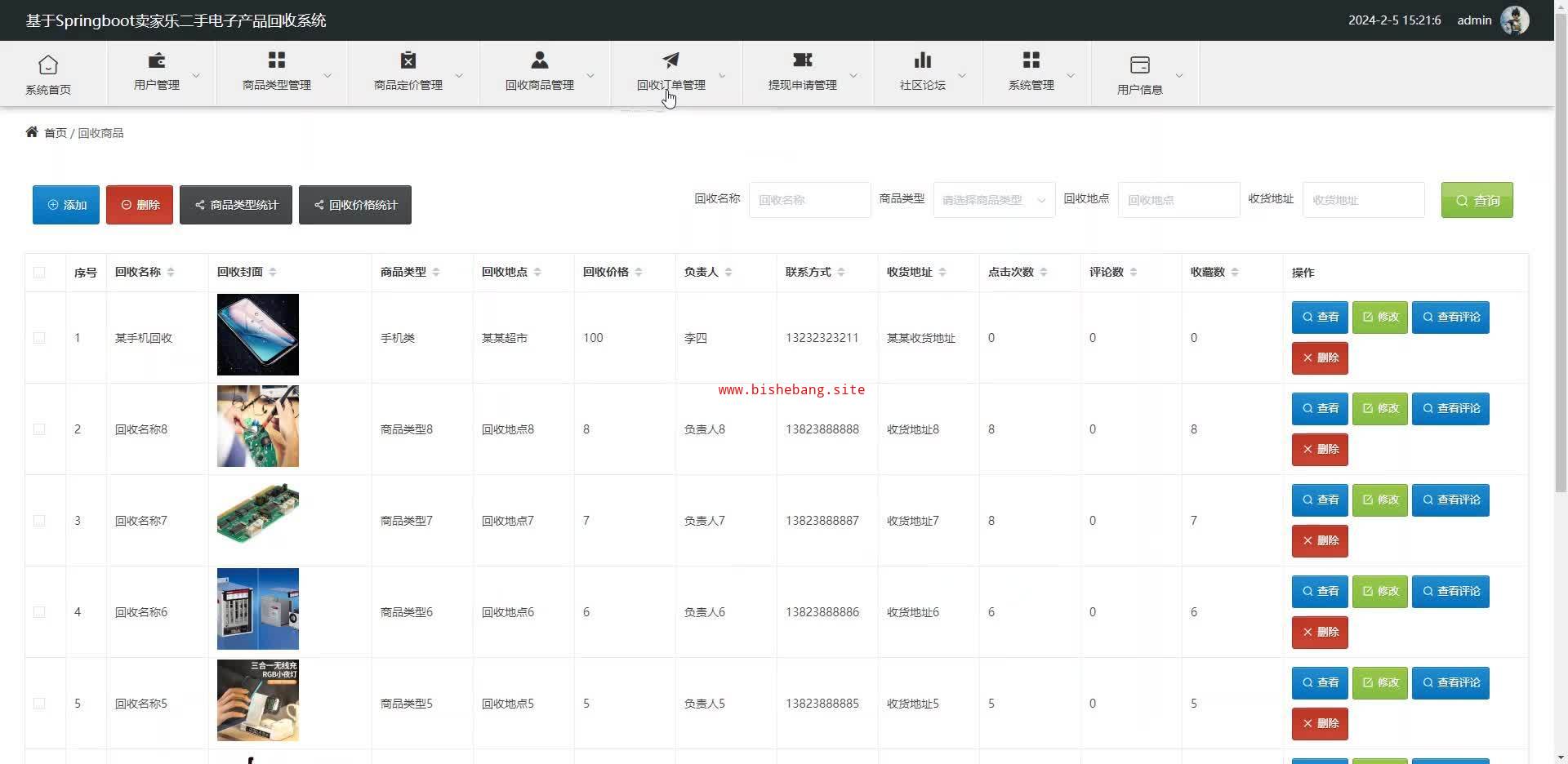Toggle the select-all checkbox in table header

coord(39,273)
